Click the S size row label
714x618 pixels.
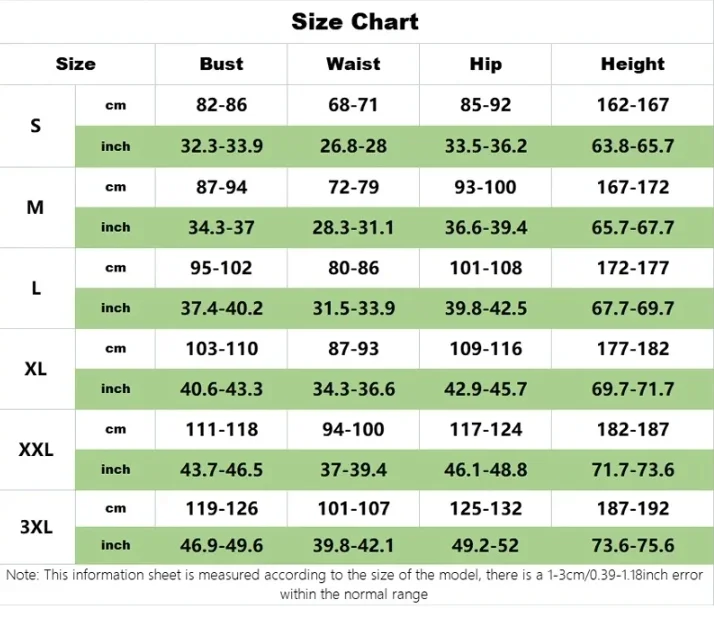(36, 126)
